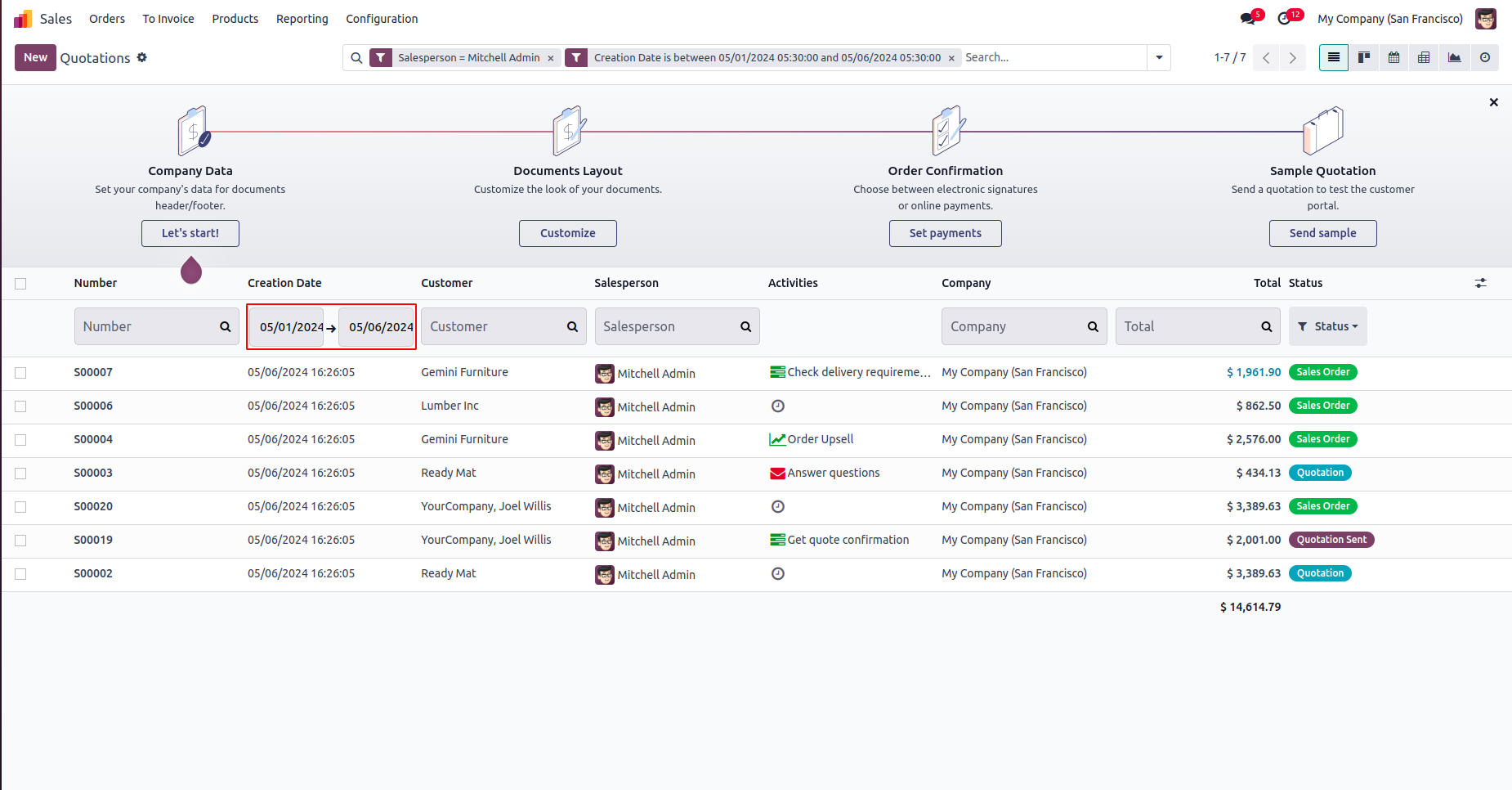Image resolution: width=1512 pixels, height=790 pixels.
Task: Open the Reporting menu
Action: coord(302,19)
